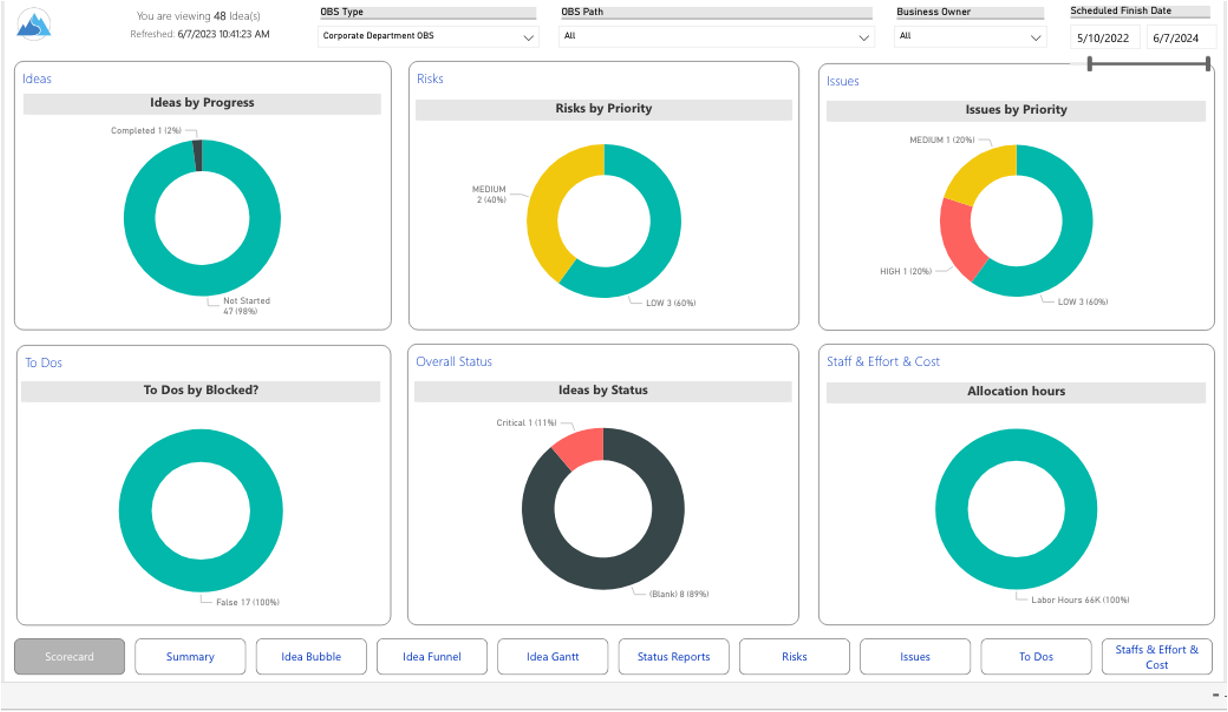Go to the Idea Bubble page

[x=311, y=657]
